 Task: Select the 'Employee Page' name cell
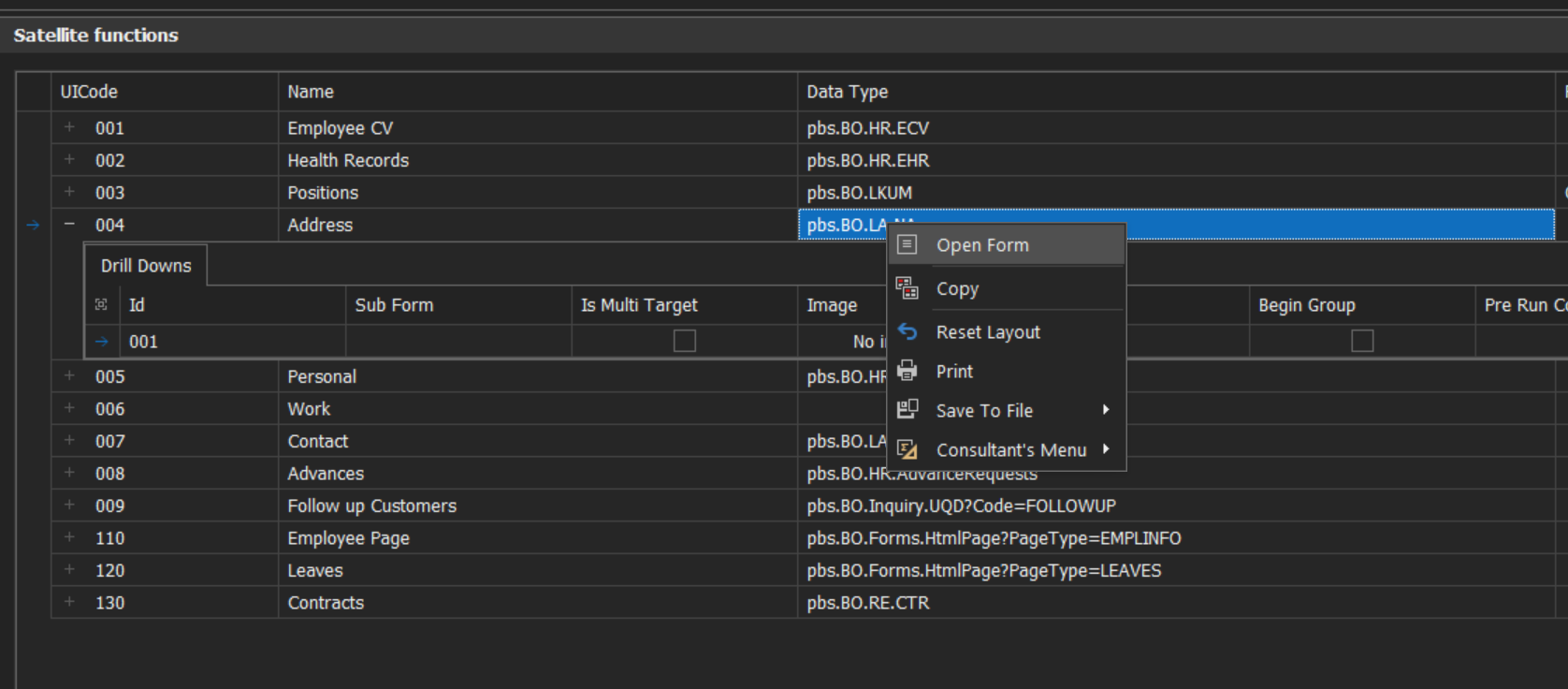click(x=538, y=537)
